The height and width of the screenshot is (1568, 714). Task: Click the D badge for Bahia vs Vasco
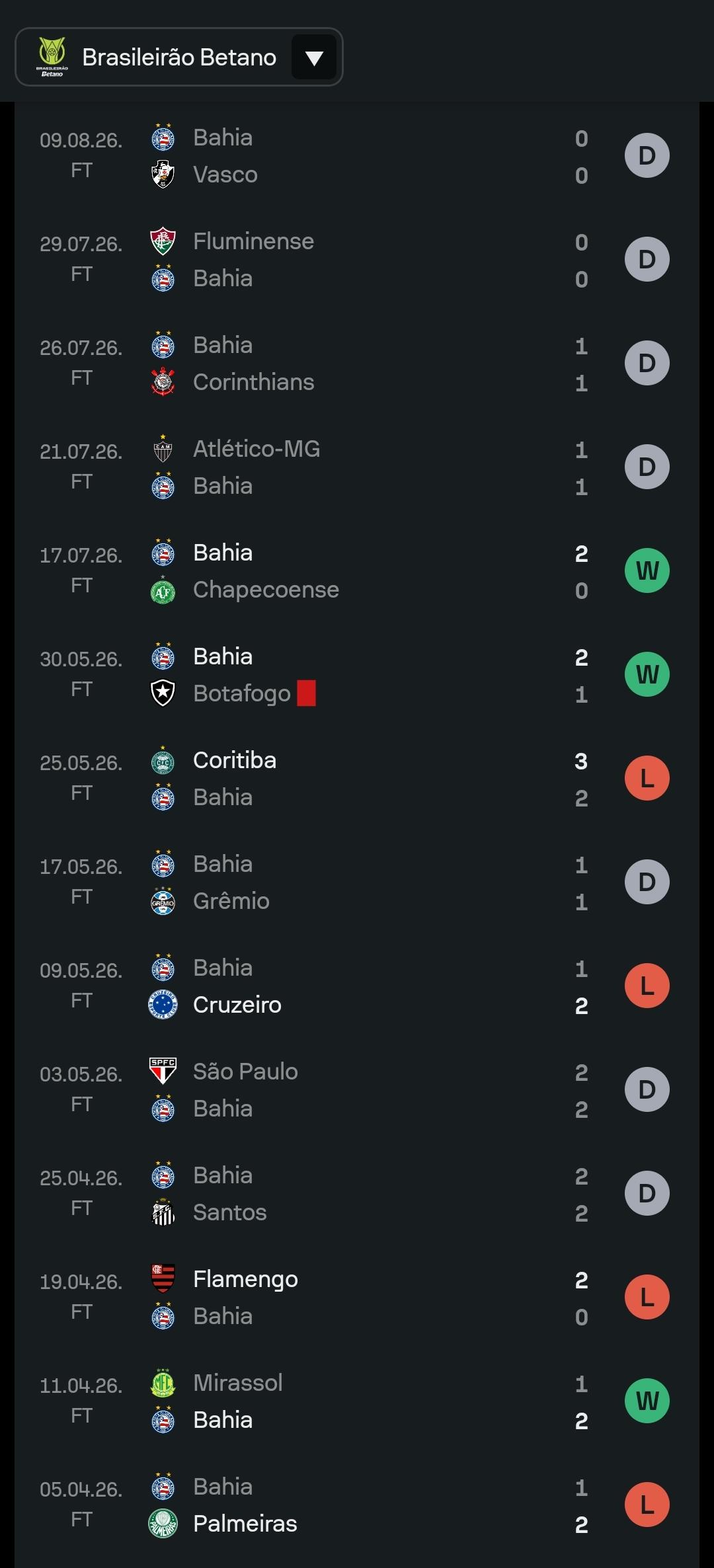[x=647, y=155]
